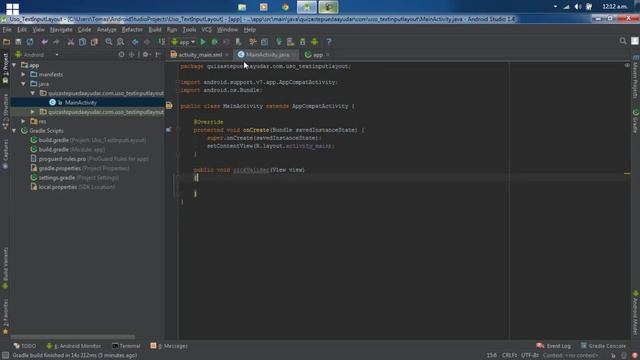Open the Android Device Monitor icon
This screenshot has height=360, width=640.
pyautogui.click(x=314, y=42)
